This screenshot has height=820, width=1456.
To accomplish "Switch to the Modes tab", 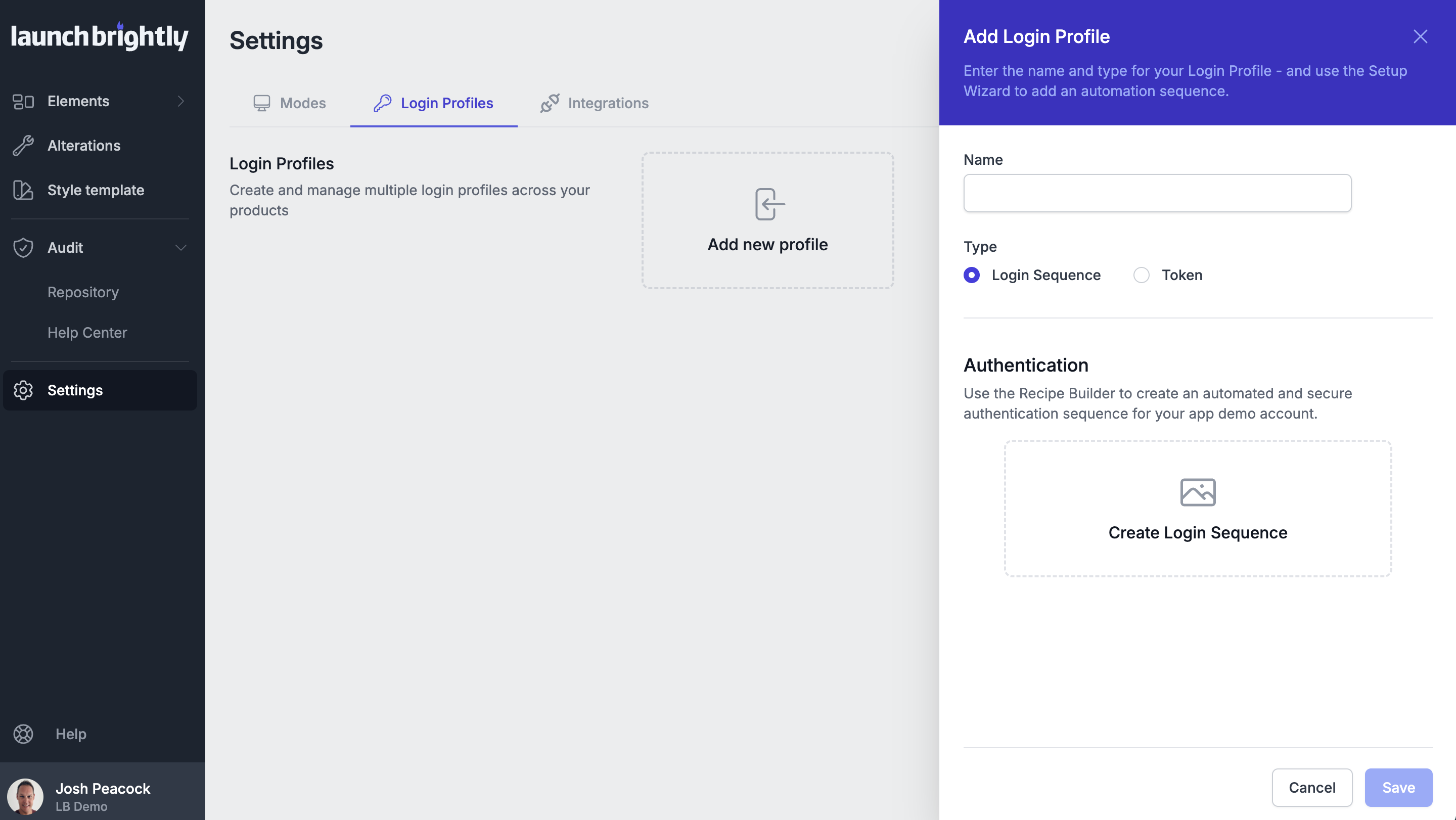I will click(x=289, y=103).
